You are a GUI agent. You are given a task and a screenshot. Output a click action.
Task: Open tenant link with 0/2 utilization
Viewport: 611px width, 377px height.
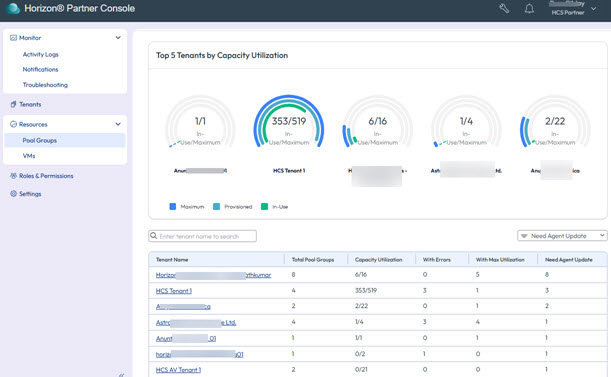[x=200, y=354]
